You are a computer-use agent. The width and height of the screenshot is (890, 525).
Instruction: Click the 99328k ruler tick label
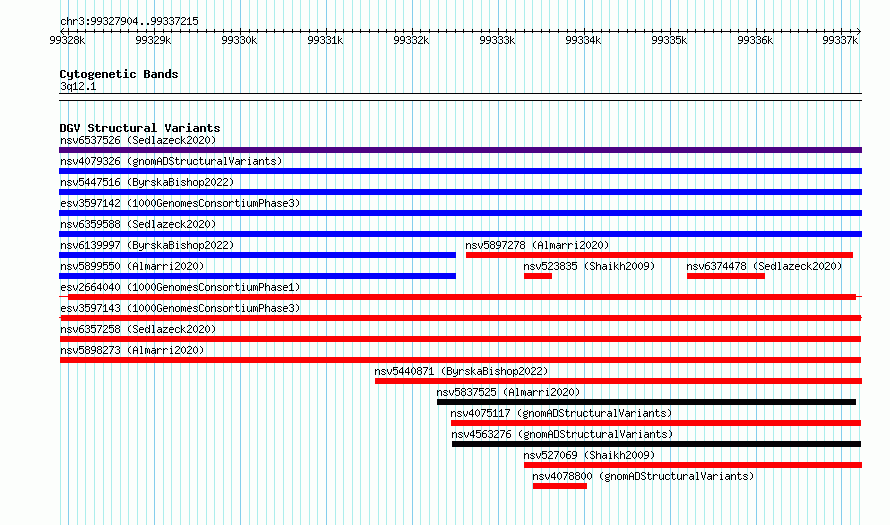point(67,40)
